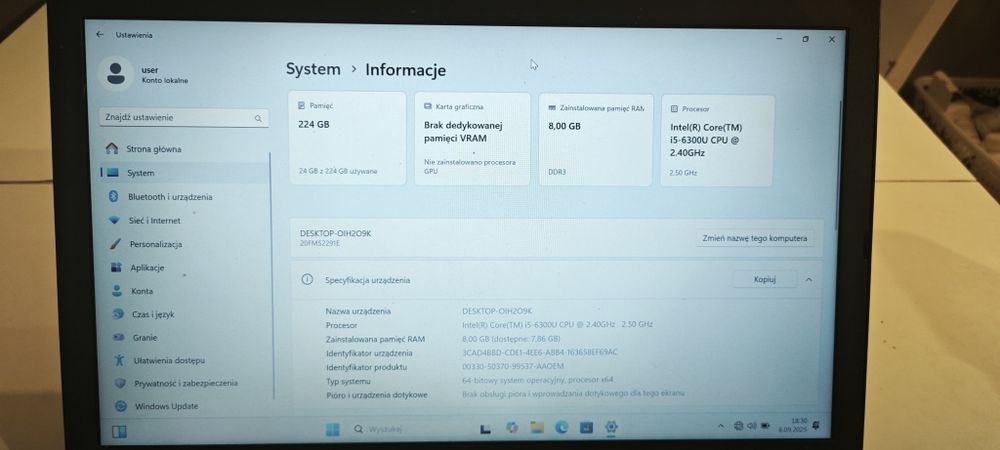
Task: Click the Personalizacja brush icon
Action: pos(115,243)
